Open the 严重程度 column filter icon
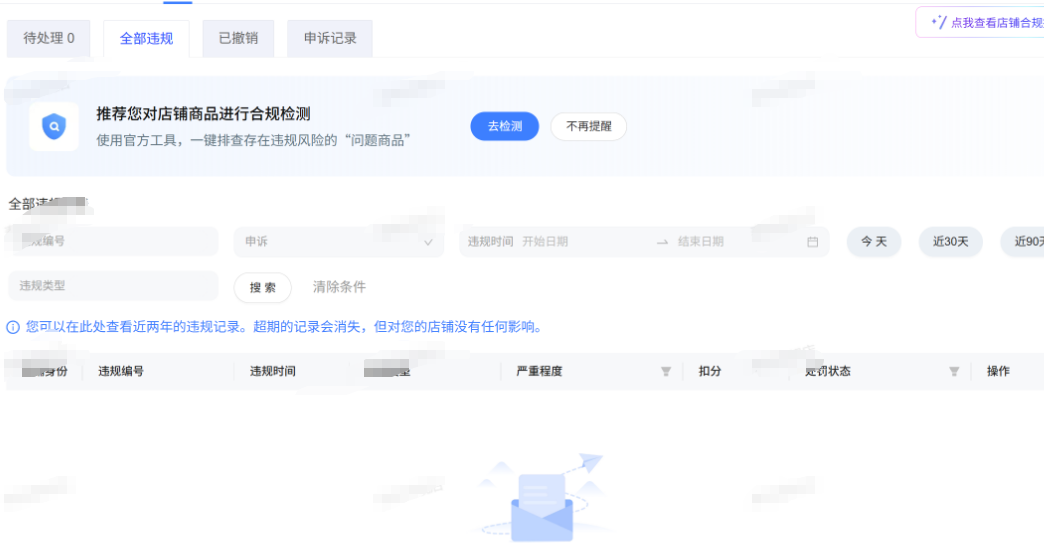Image resolution: width=1044 pixels, height=543 pixels. pyautogui.click(x=666, y=371)
